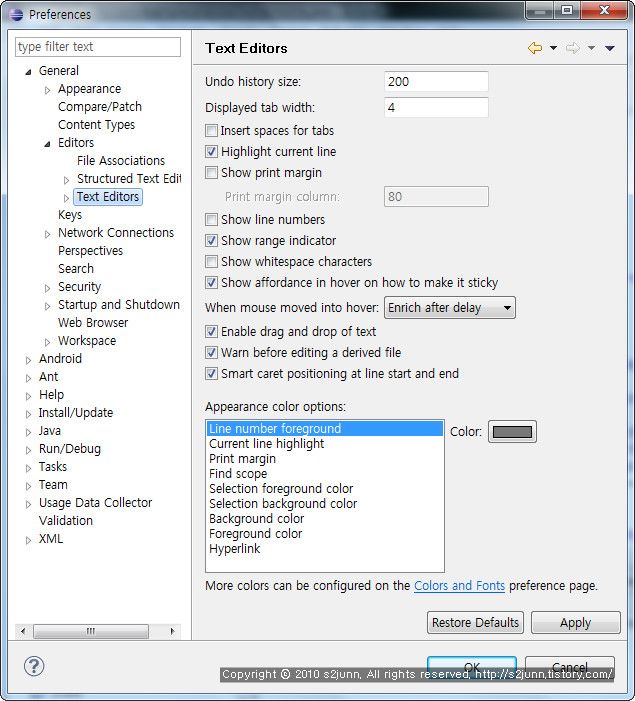Select Content Types preference page

pyautogui.click(x=97, y=125)
